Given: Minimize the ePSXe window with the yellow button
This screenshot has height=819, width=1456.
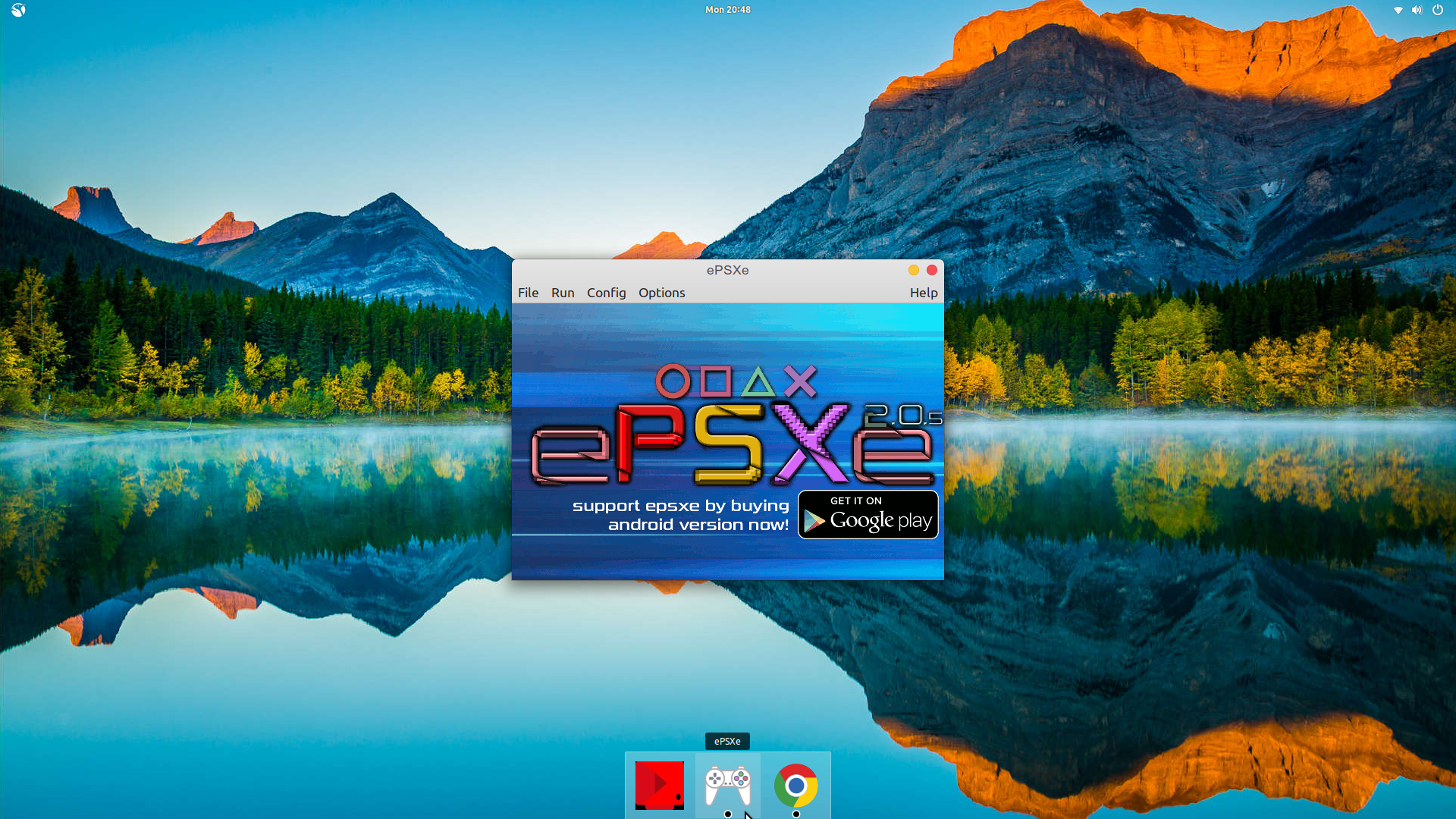Looking at the screenshot, I should (x=914, y=270).
